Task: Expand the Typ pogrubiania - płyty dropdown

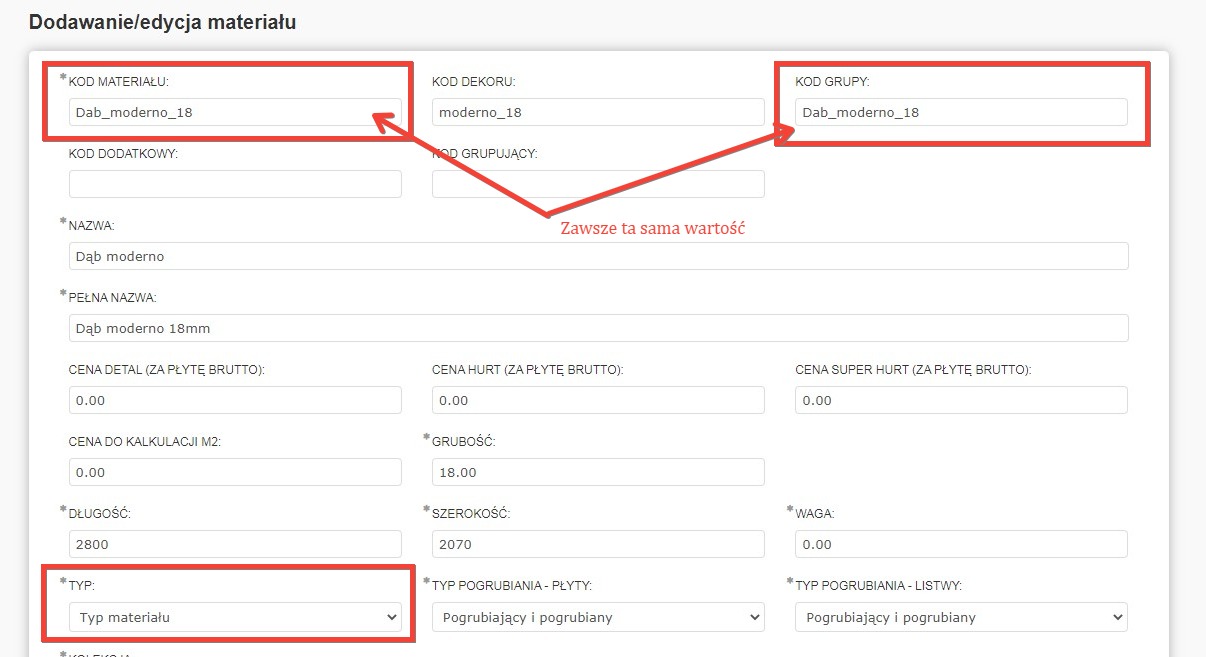Action: click(598, 617)
